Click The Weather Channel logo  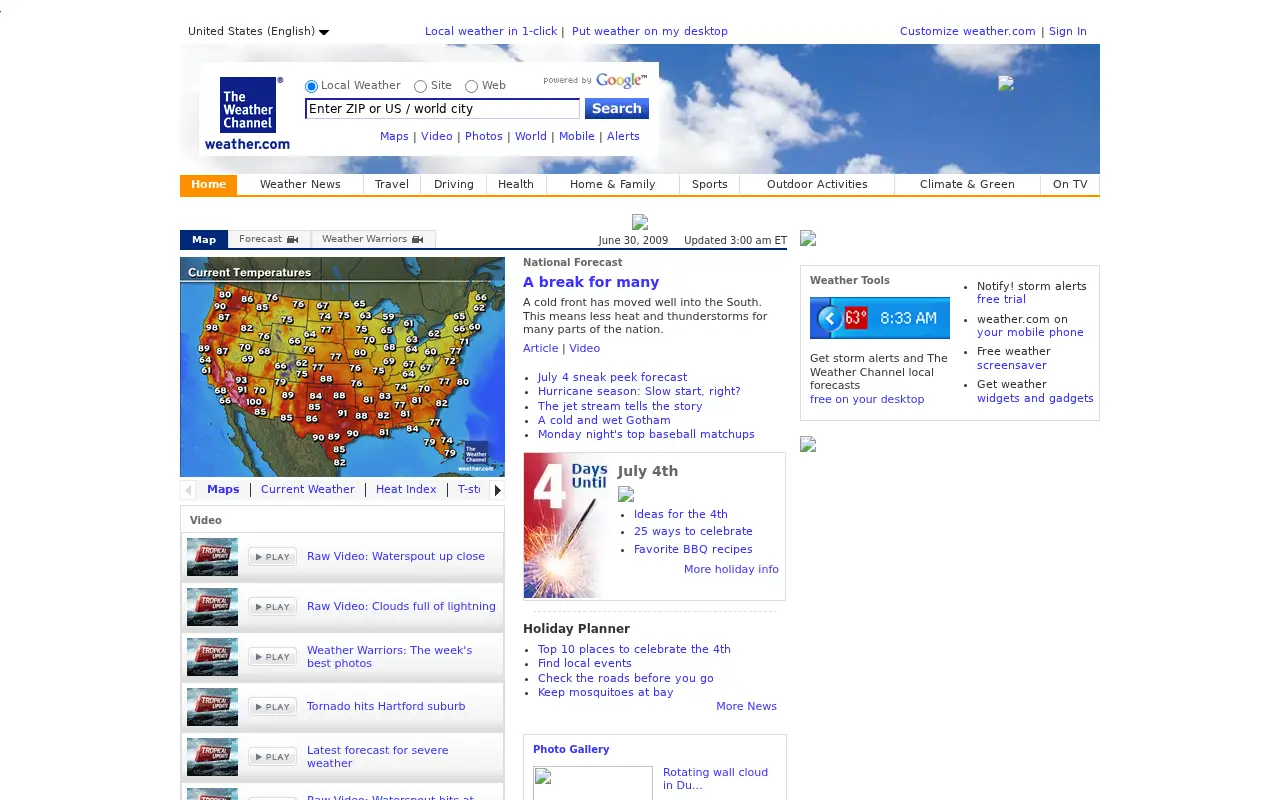247,113
